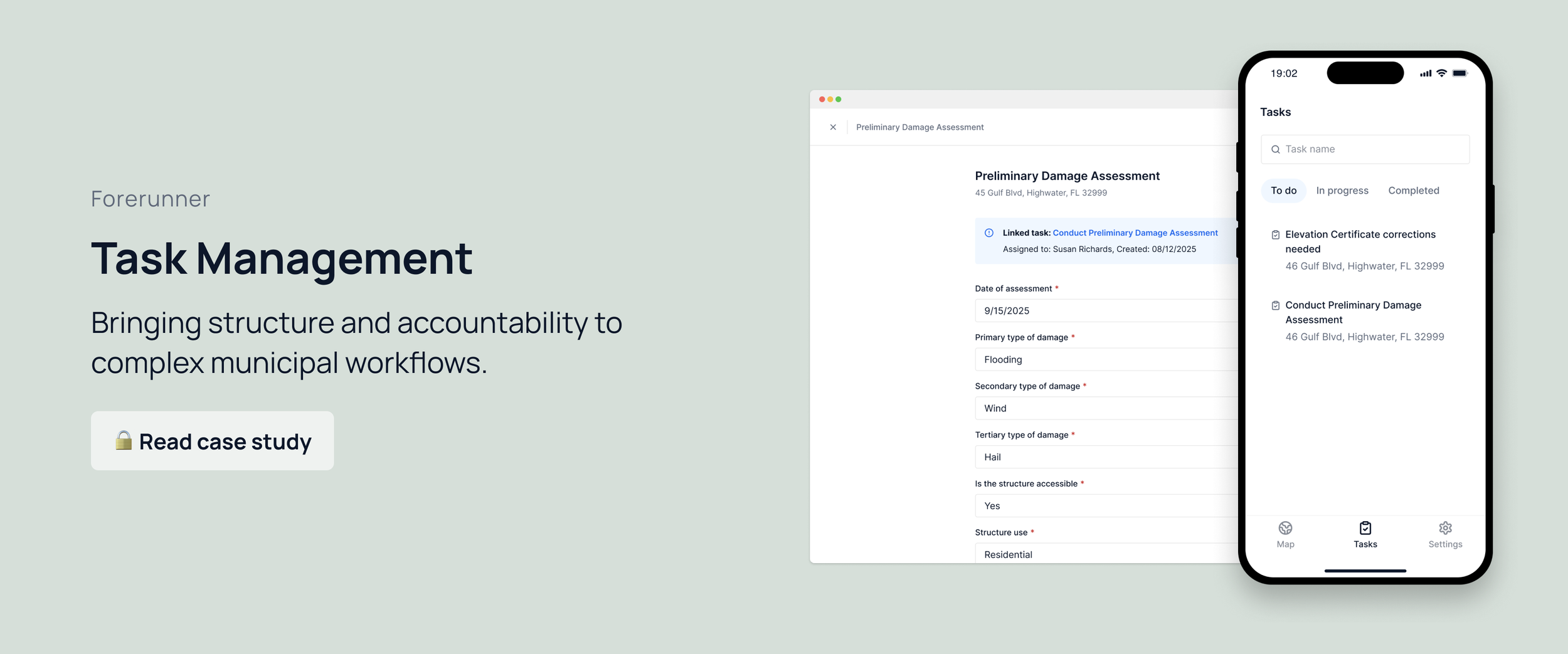Switch to the Completed tab

click(1414, 191)
